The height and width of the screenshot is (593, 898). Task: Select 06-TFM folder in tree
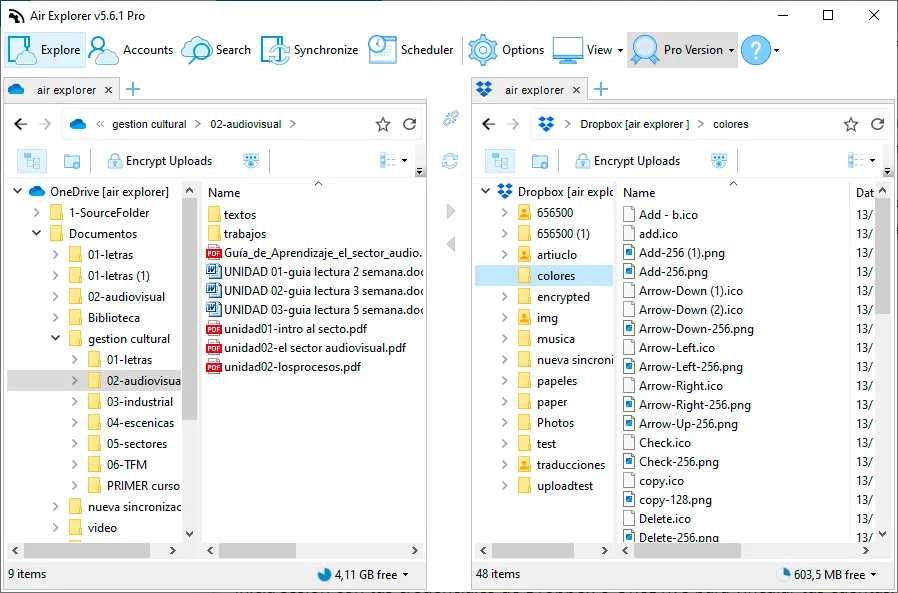(127, 465)
